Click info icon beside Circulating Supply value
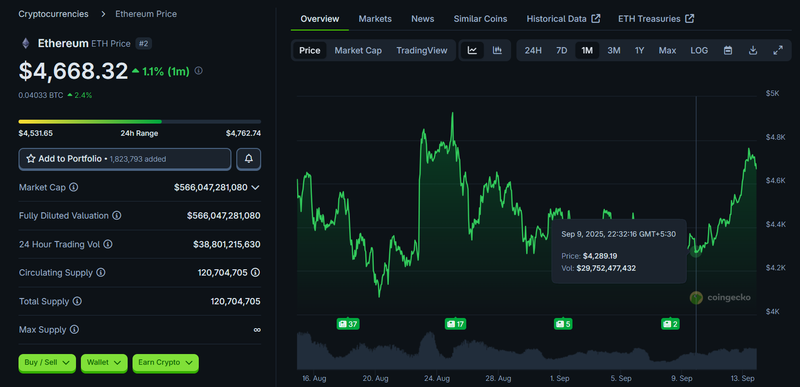The width and height of the screenshot is (800, 387). pyautogui.click(x=256, y=273)
